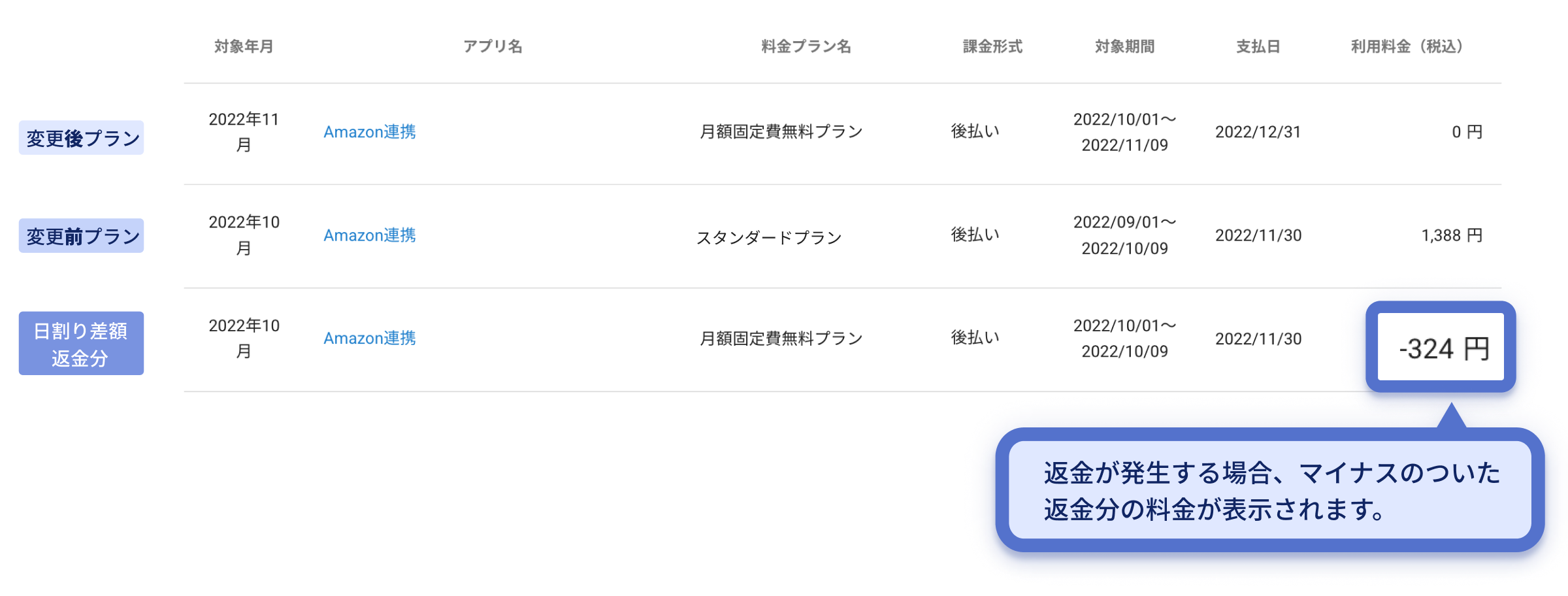
Task: Click the 2022/10/01～2022/10/09 refund period cell
Action: (1125, 339)
